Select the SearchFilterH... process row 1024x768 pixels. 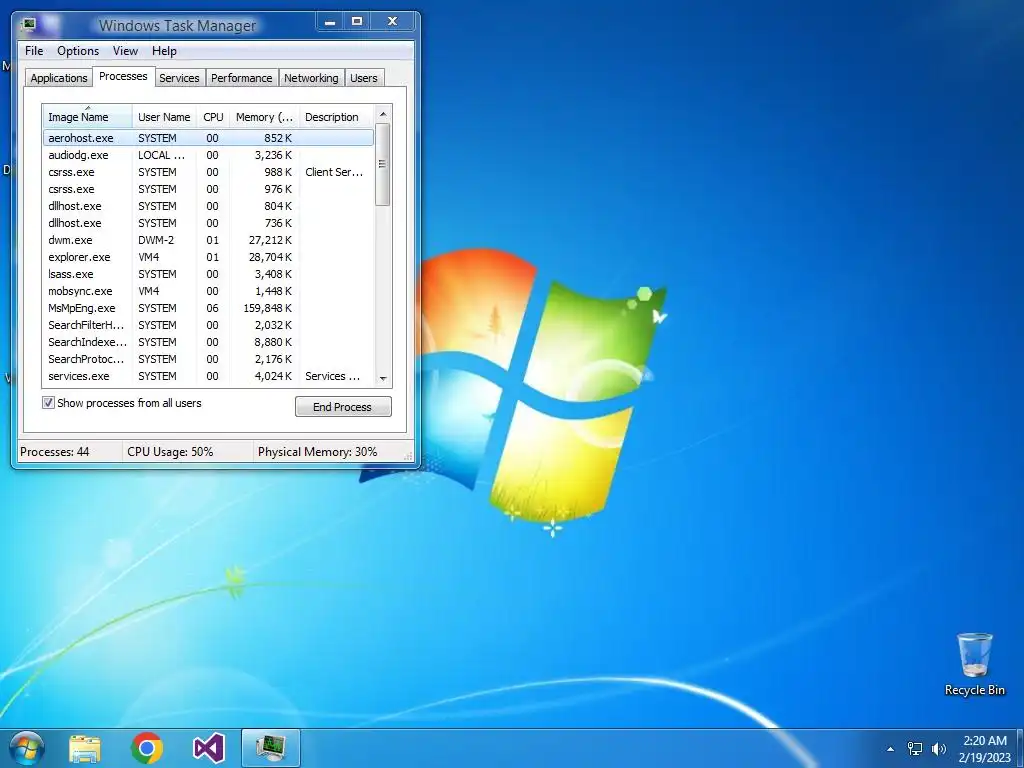pos(208,325)
